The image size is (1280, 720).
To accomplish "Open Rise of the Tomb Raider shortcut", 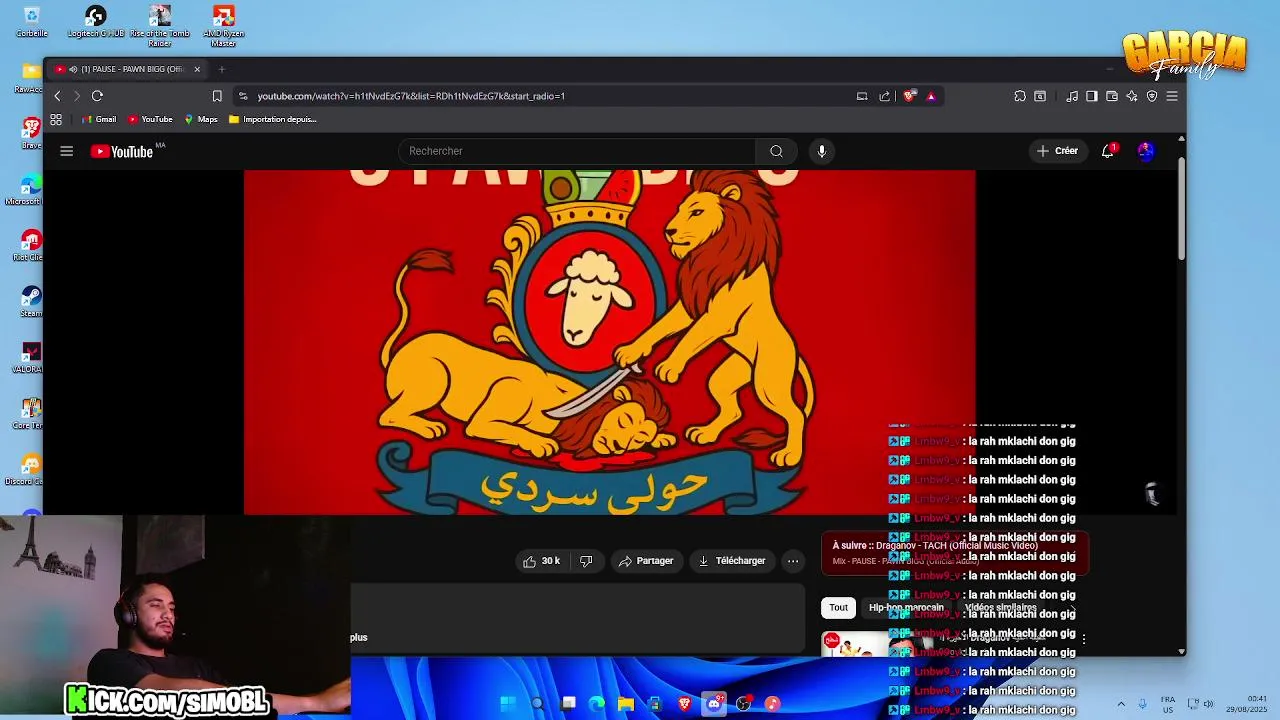I will click(x=160, y=26).
